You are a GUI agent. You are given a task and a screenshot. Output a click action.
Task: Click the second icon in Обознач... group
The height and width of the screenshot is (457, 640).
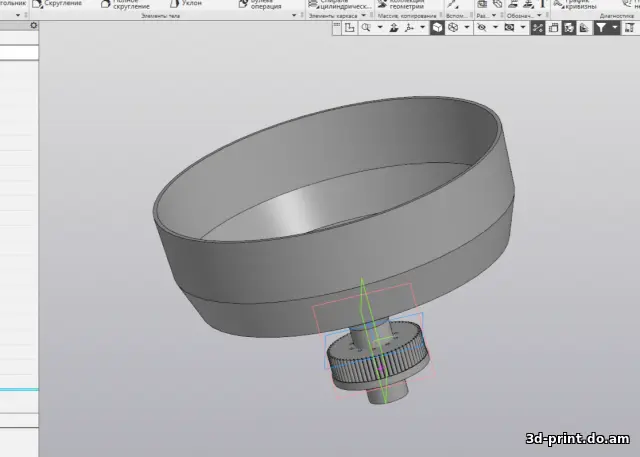(528, 4)
